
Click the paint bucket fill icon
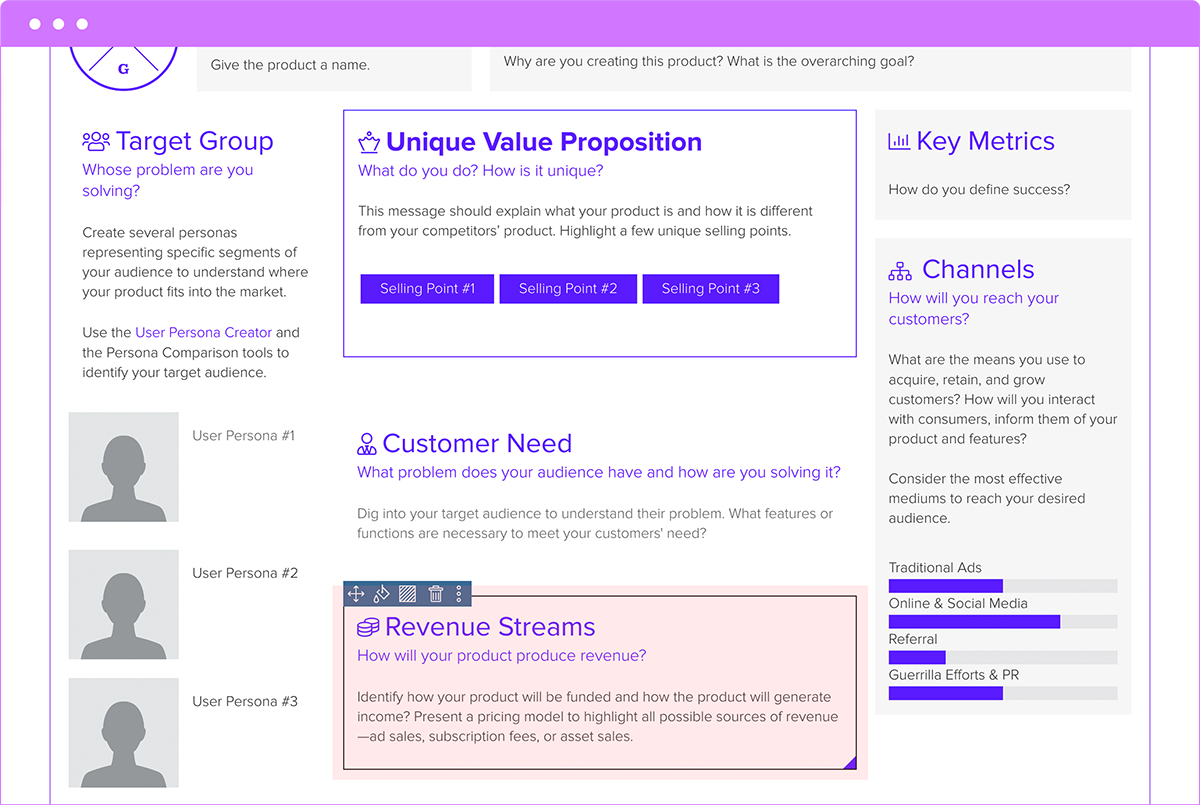click(x=381, y=593)
